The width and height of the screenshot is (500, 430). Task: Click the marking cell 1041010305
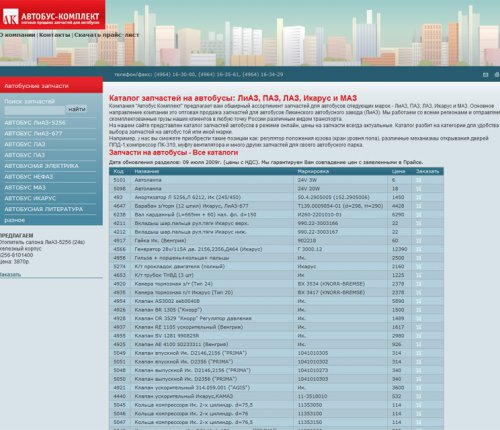click(x=313, y=353)
